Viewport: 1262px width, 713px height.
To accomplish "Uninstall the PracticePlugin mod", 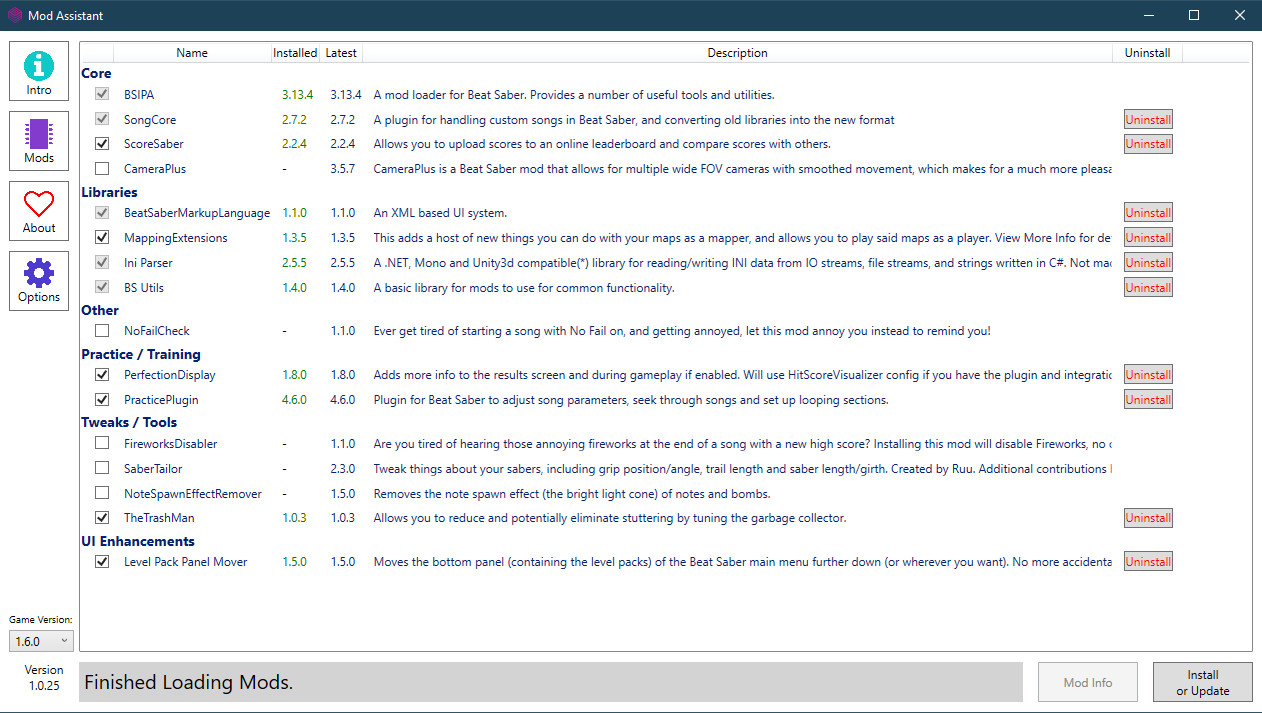I will click(x=1148, y=400).
